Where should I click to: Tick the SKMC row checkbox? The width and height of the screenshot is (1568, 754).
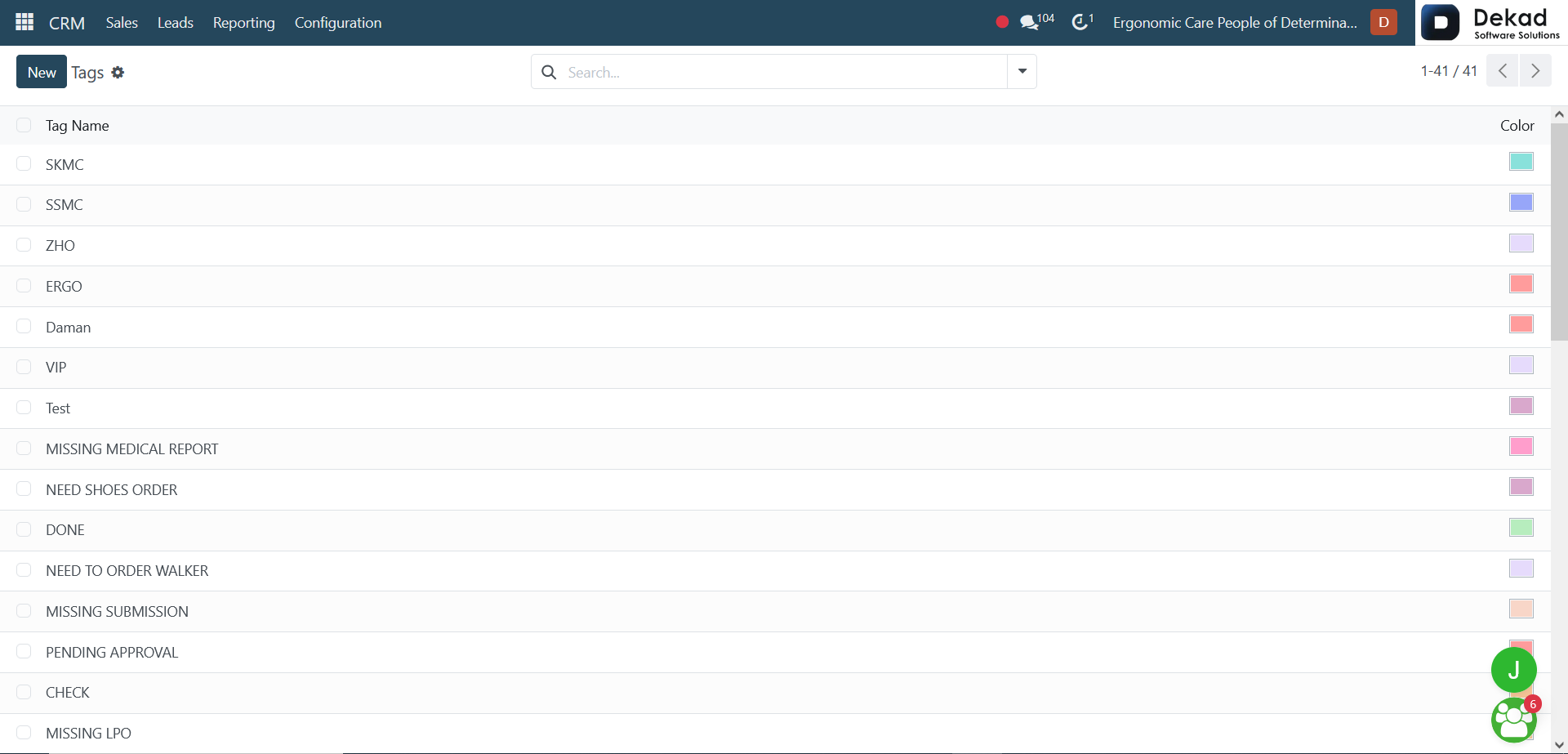(x=24, y=164)
